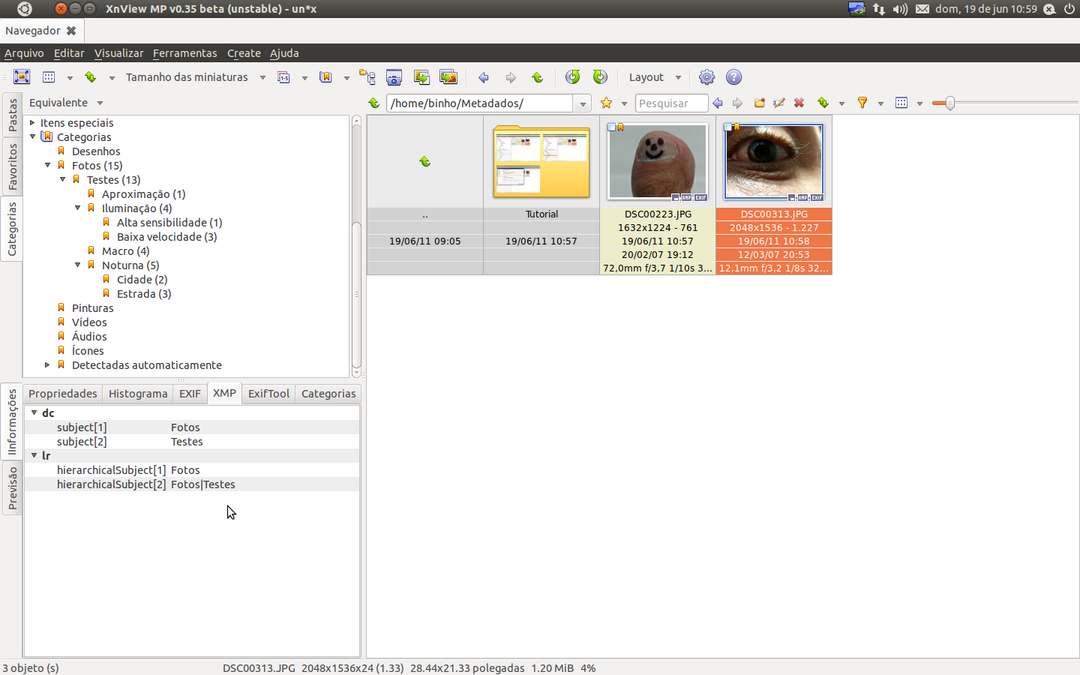The height and width of the screenshot is (675, 1080).
Task: Select Macro (4) category
Action: pos(125,251)
